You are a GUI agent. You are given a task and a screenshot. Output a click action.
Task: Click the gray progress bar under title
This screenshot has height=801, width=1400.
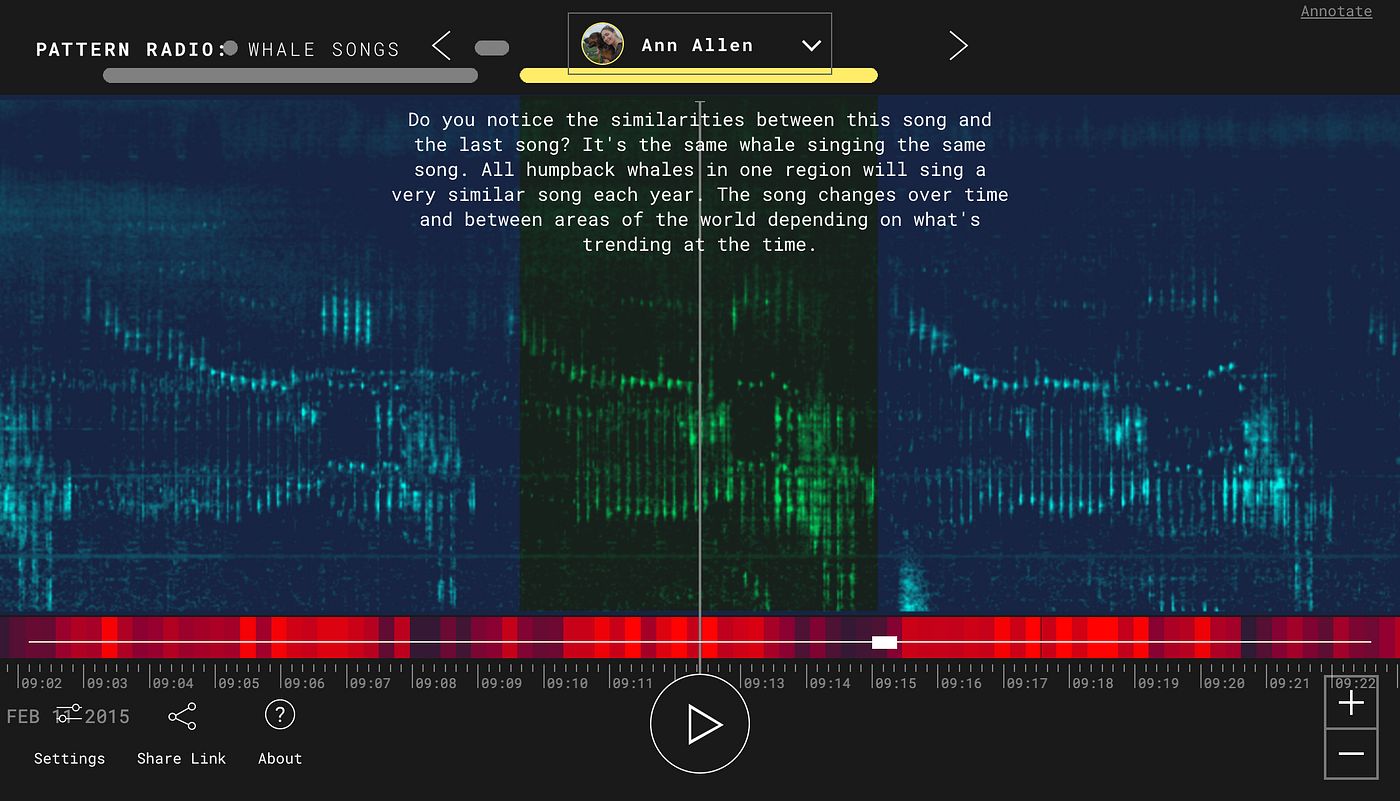tap(290, 75)
